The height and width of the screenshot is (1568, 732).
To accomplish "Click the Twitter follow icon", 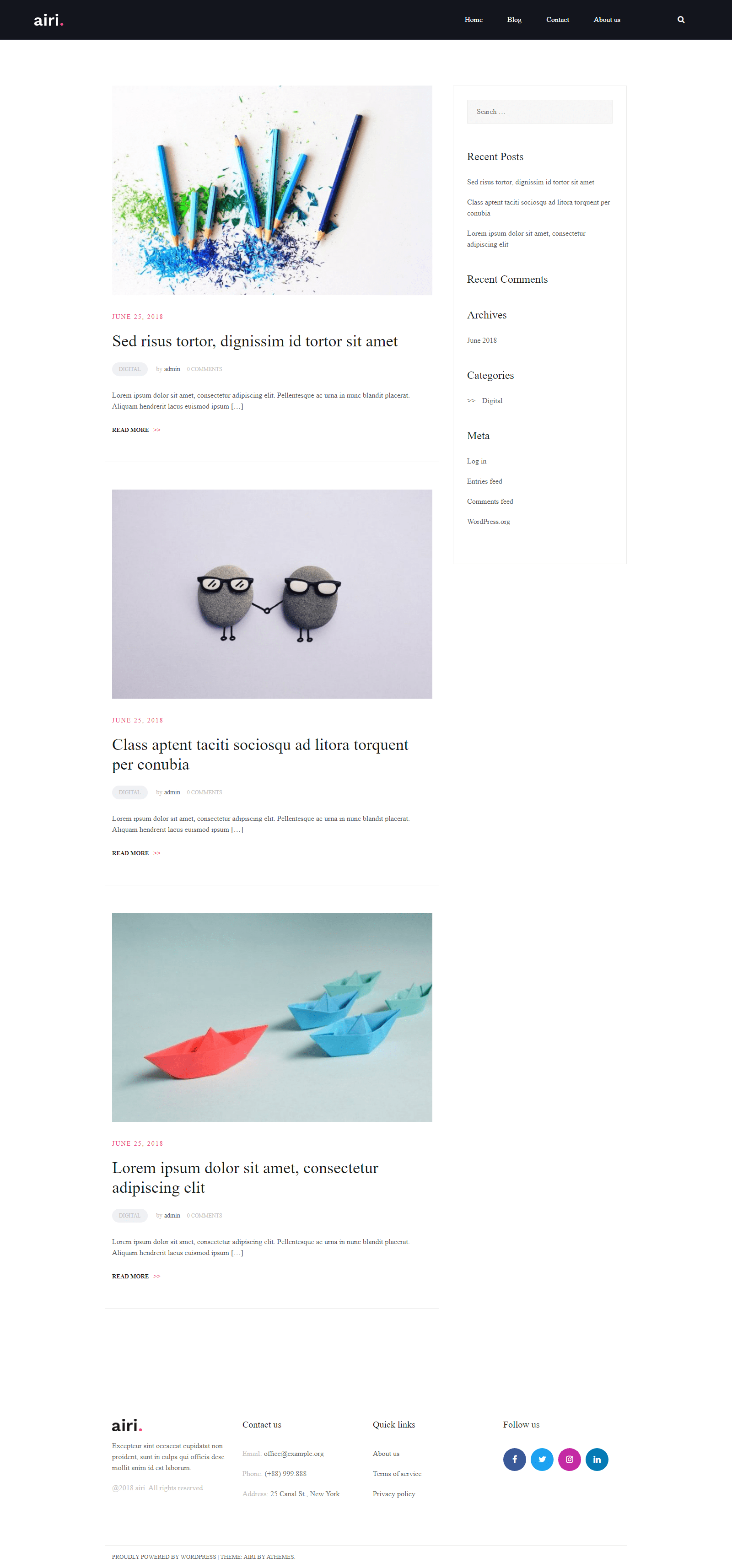I will pos(542,1459).
